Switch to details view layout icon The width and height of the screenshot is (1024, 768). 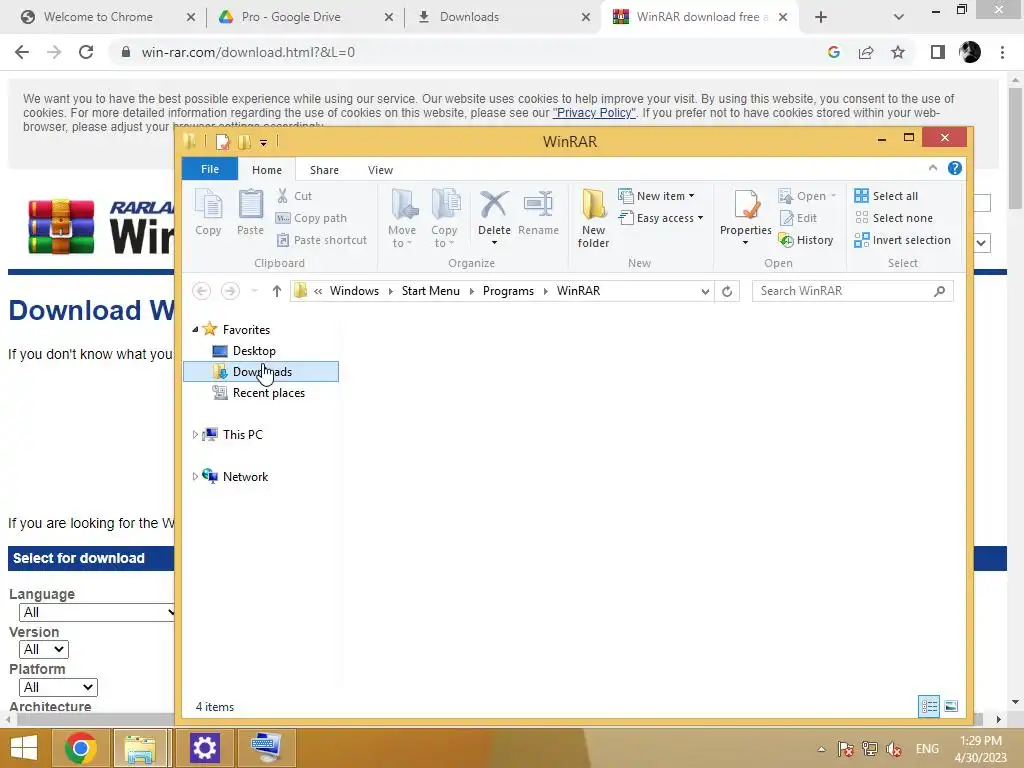929,707
